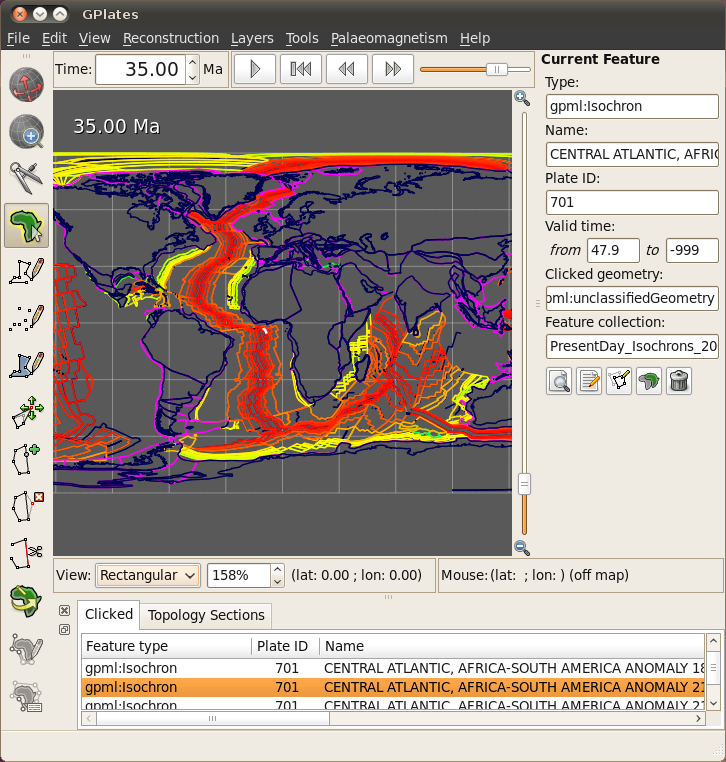The image size is (726, 762).
Task: Click clone feature Africa button
Action: (x=649, y=381)
